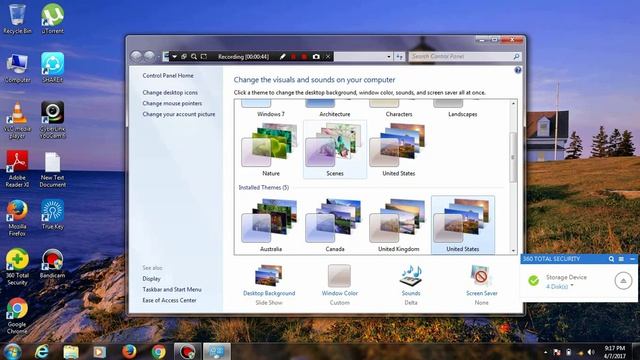
Task: Select the SHAREit desktop icon
Action: tap(53, 68)
